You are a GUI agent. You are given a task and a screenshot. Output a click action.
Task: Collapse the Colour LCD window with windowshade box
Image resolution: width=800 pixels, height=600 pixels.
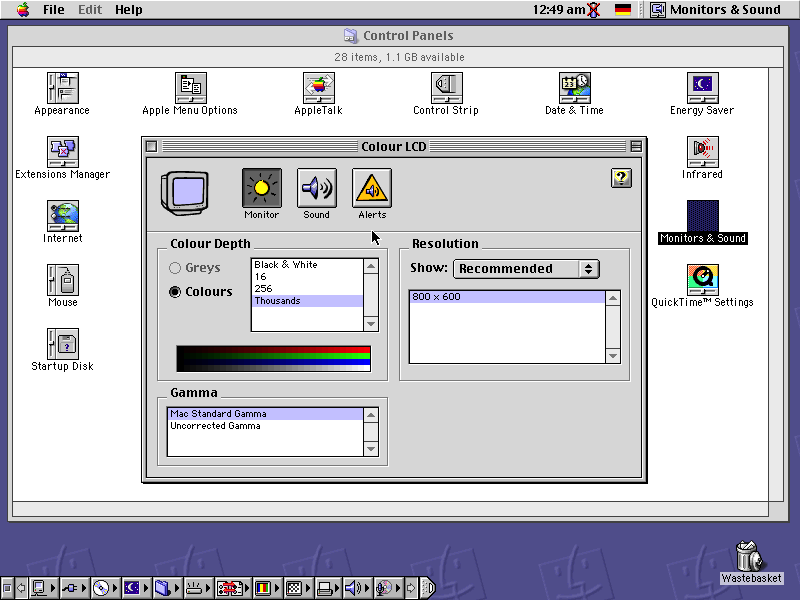point(636,147)
